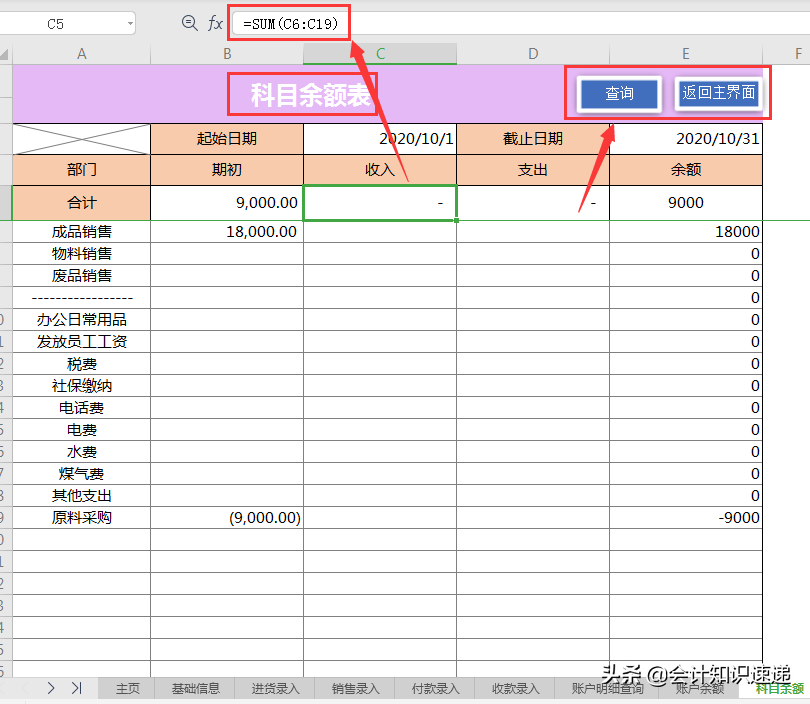Click the 废品销售 row label
Viewport: 810px width, 704px height.
click(81, 276)
